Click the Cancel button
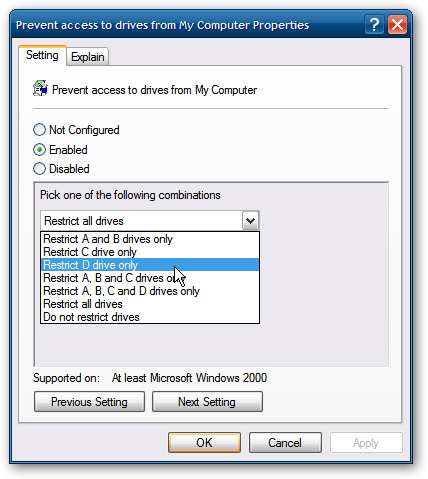The image size is (428, 479). click(285, 443)
